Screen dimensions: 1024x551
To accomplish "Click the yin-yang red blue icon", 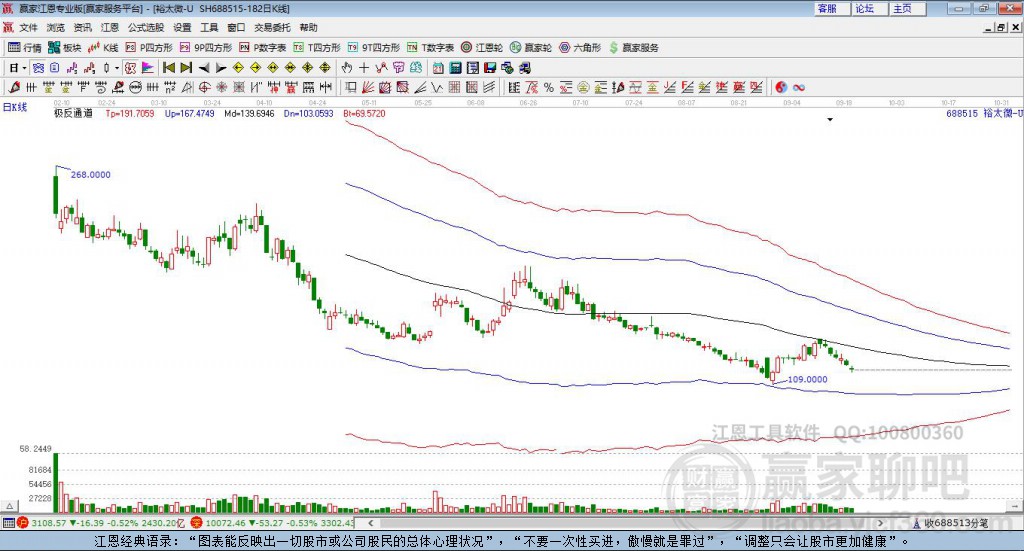I will click(781, 87).
